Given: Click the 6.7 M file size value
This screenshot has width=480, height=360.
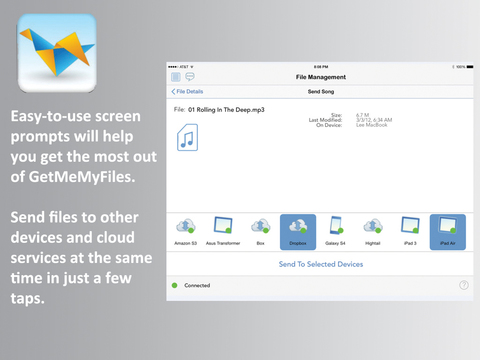Looking at the screenshot, I should pyautogui.click(x=362, y=115).
